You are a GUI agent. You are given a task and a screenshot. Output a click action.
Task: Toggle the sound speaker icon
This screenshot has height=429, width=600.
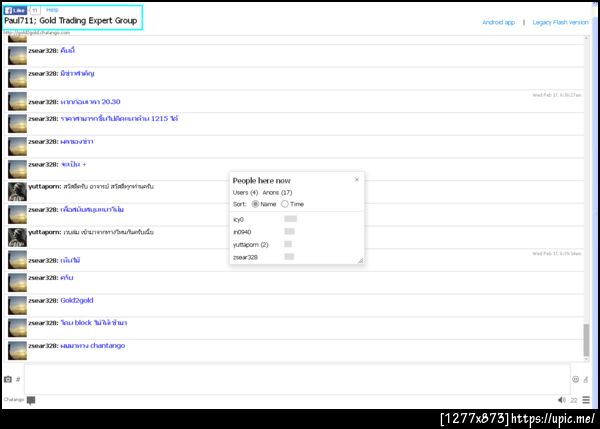click(561, 400)
